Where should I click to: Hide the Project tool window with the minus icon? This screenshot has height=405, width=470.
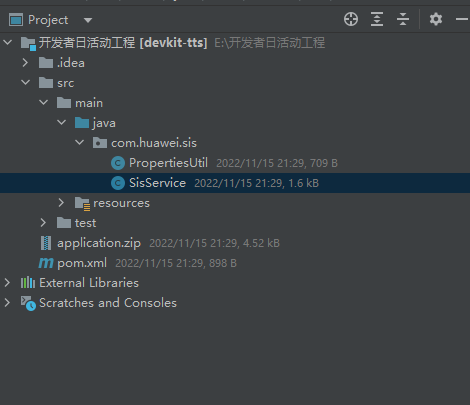click(462, 19)
